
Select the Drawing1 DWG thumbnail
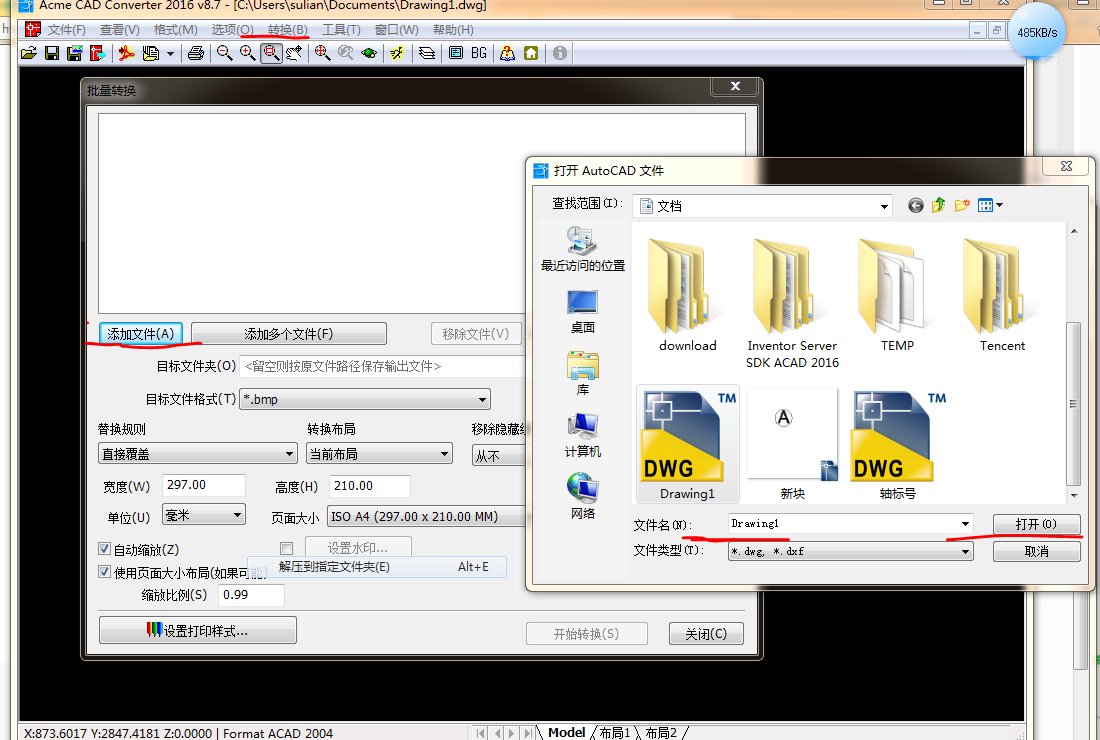click(687, 435)
